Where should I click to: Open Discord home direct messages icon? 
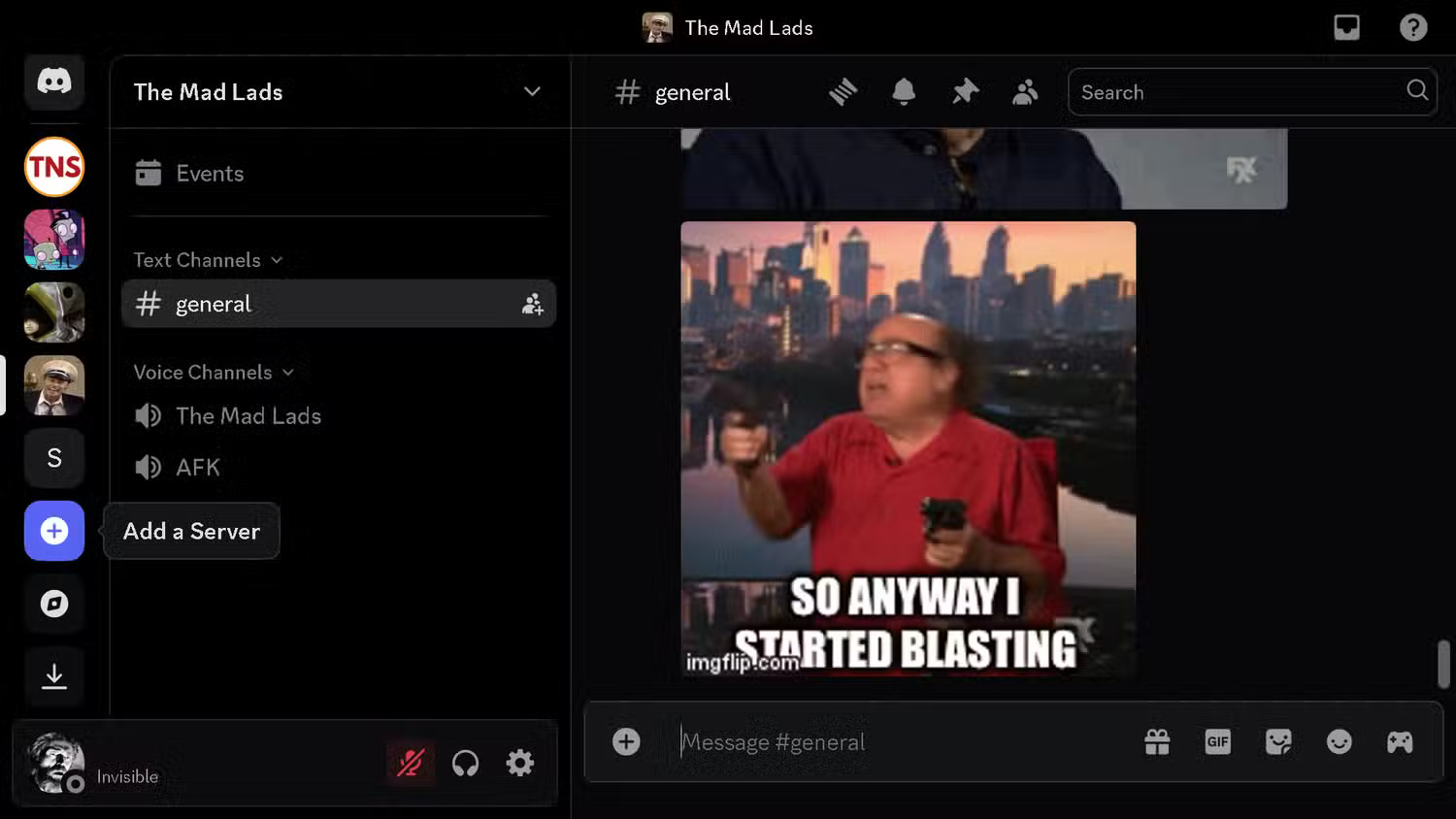pyautogui.click(x=54, y=82)
